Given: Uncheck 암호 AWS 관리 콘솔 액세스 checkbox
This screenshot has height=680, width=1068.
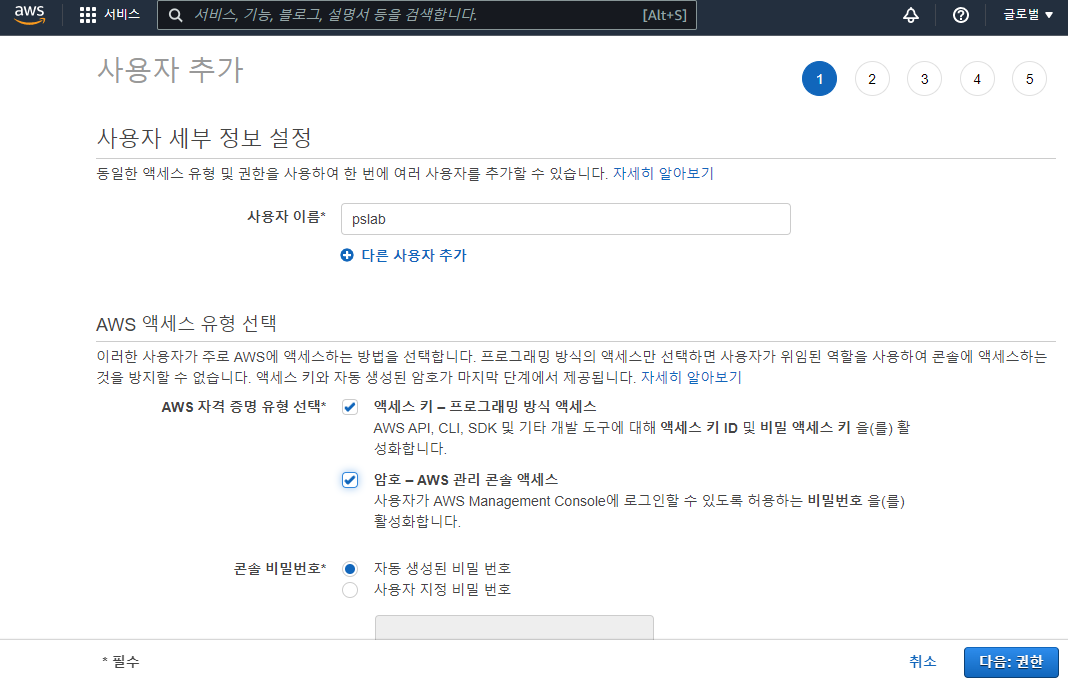Looking at the screenshot, I should click(x=349, y=480).
